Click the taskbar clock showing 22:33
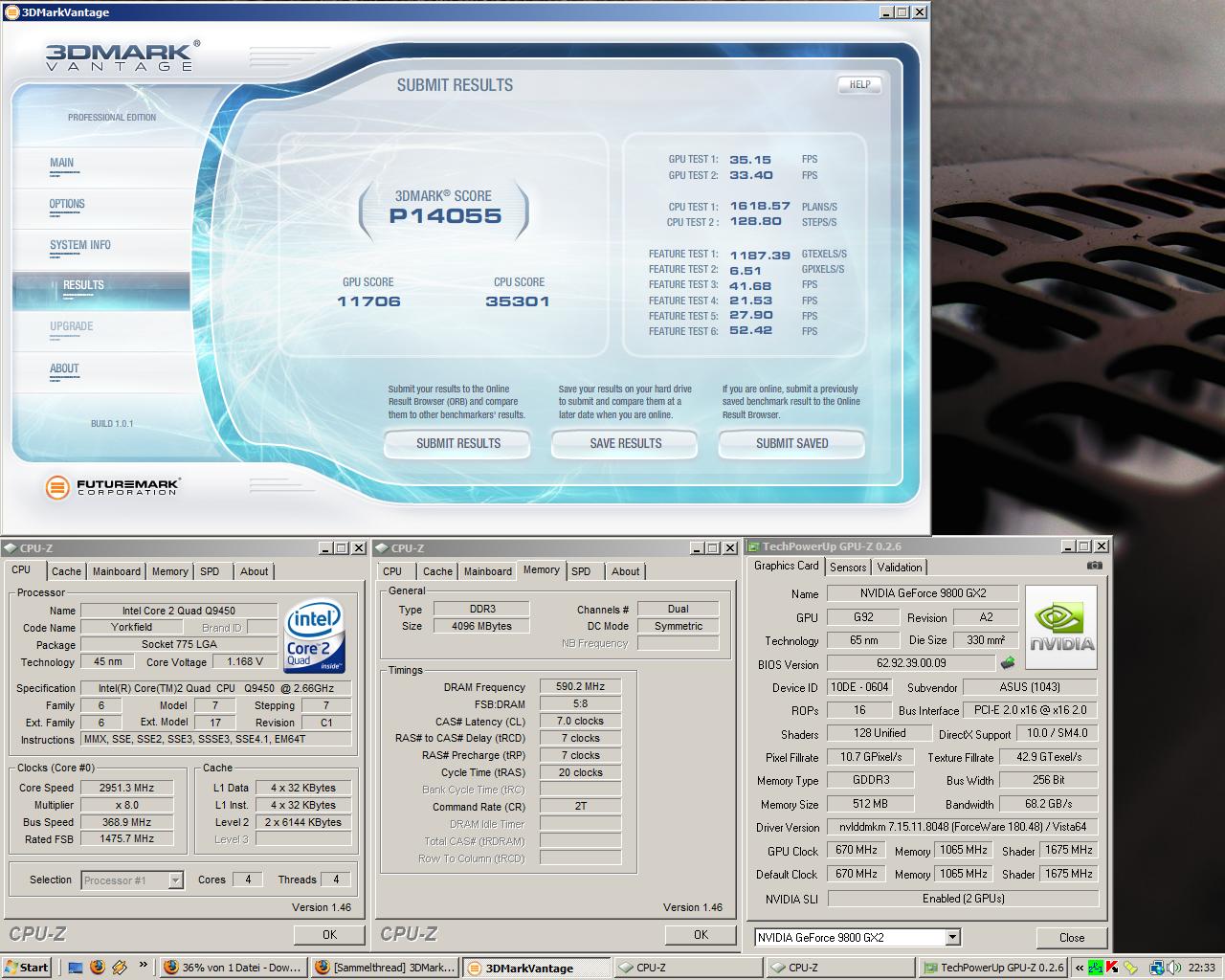This screenshot has height=980, width=1225. [x=1201, y=968]
